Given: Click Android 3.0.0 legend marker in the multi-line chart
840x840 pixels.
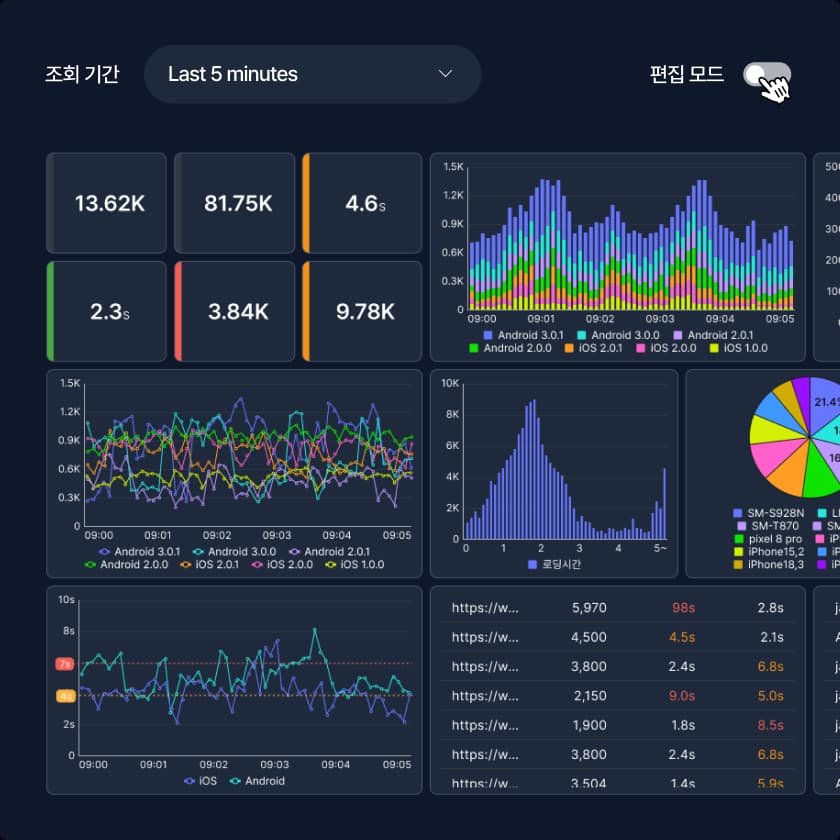Looking at the screenshot, I should pos(198,551).
